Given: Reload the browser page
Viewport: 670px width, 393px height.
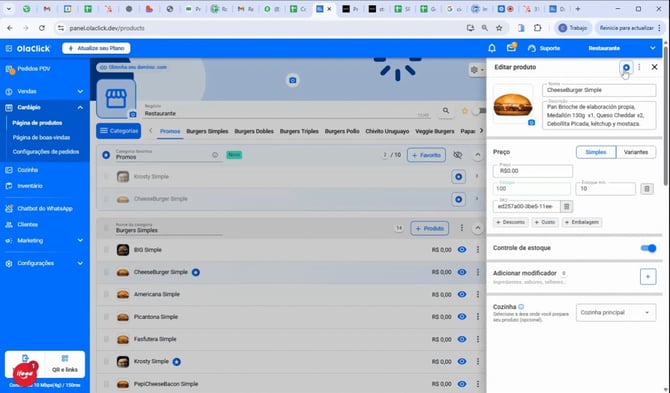Looking at the screenshot, I should (x=41, y=28).
